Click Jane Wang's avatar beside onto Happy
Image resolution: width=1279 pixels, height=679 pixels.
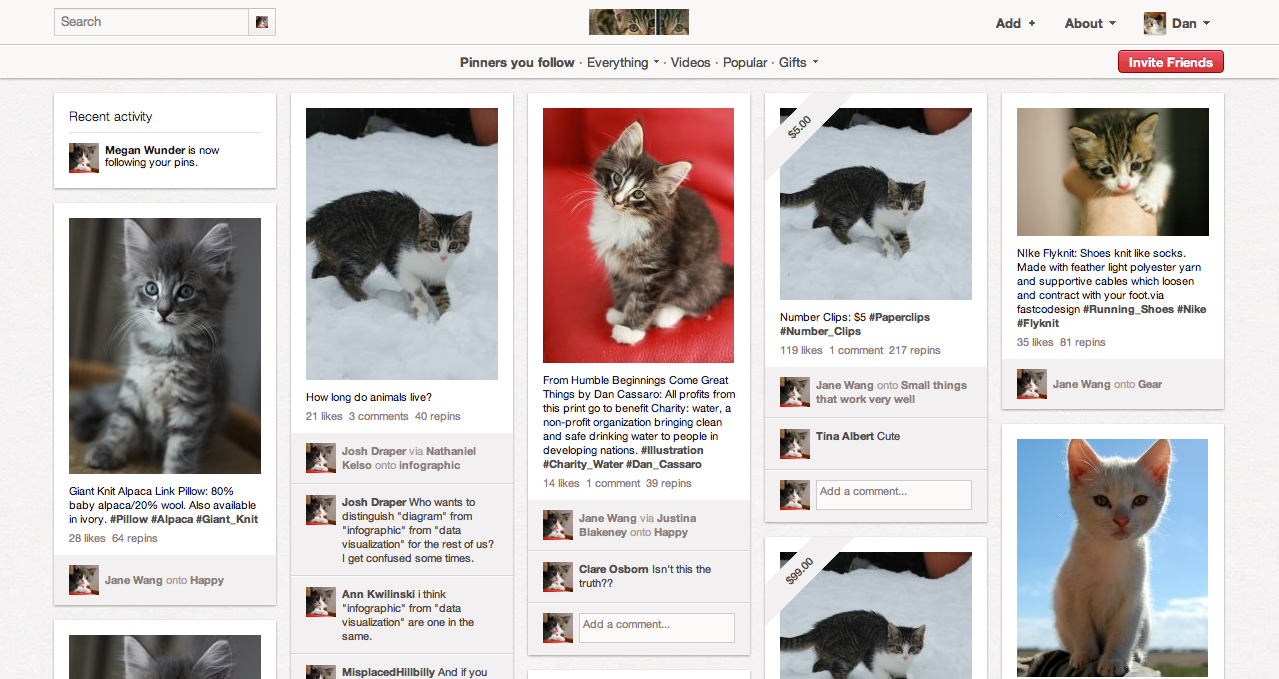click(x=84, y=580)
